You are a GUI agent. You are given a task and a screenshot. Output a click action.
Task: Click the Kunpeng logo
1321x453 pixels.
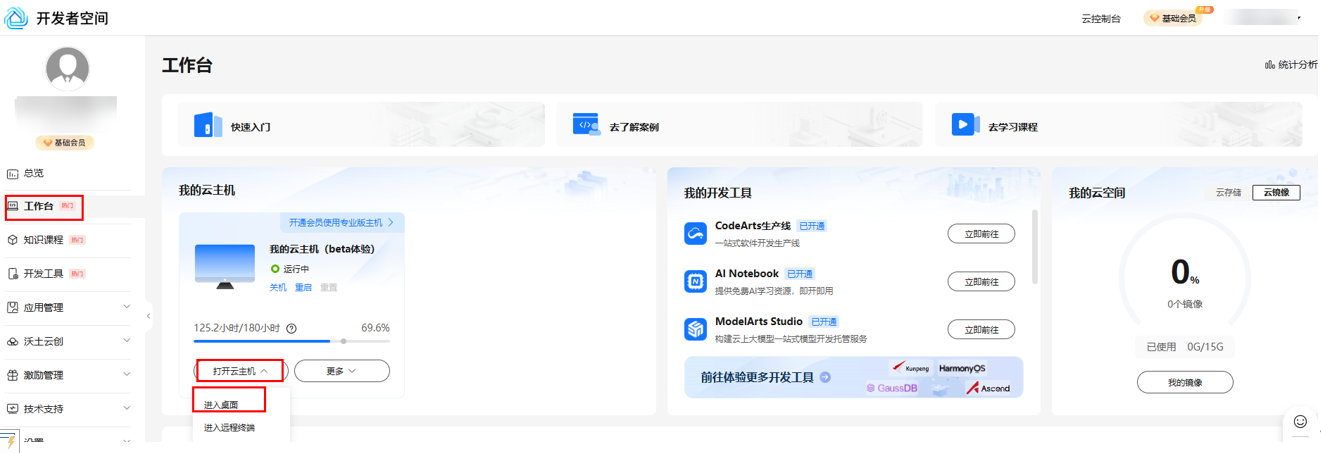point(910,368)
